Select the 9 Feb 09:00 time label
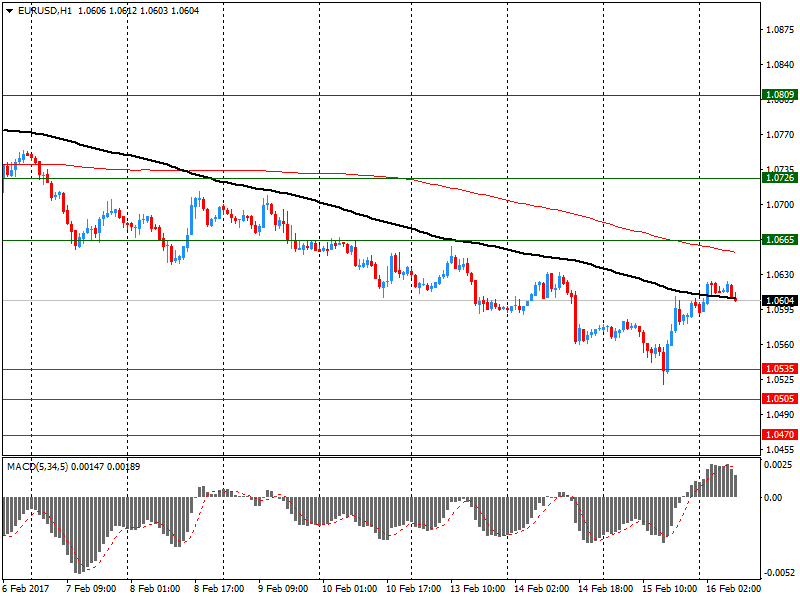The height and width of the screenshot is (600, 800). (x=283, y=588)
